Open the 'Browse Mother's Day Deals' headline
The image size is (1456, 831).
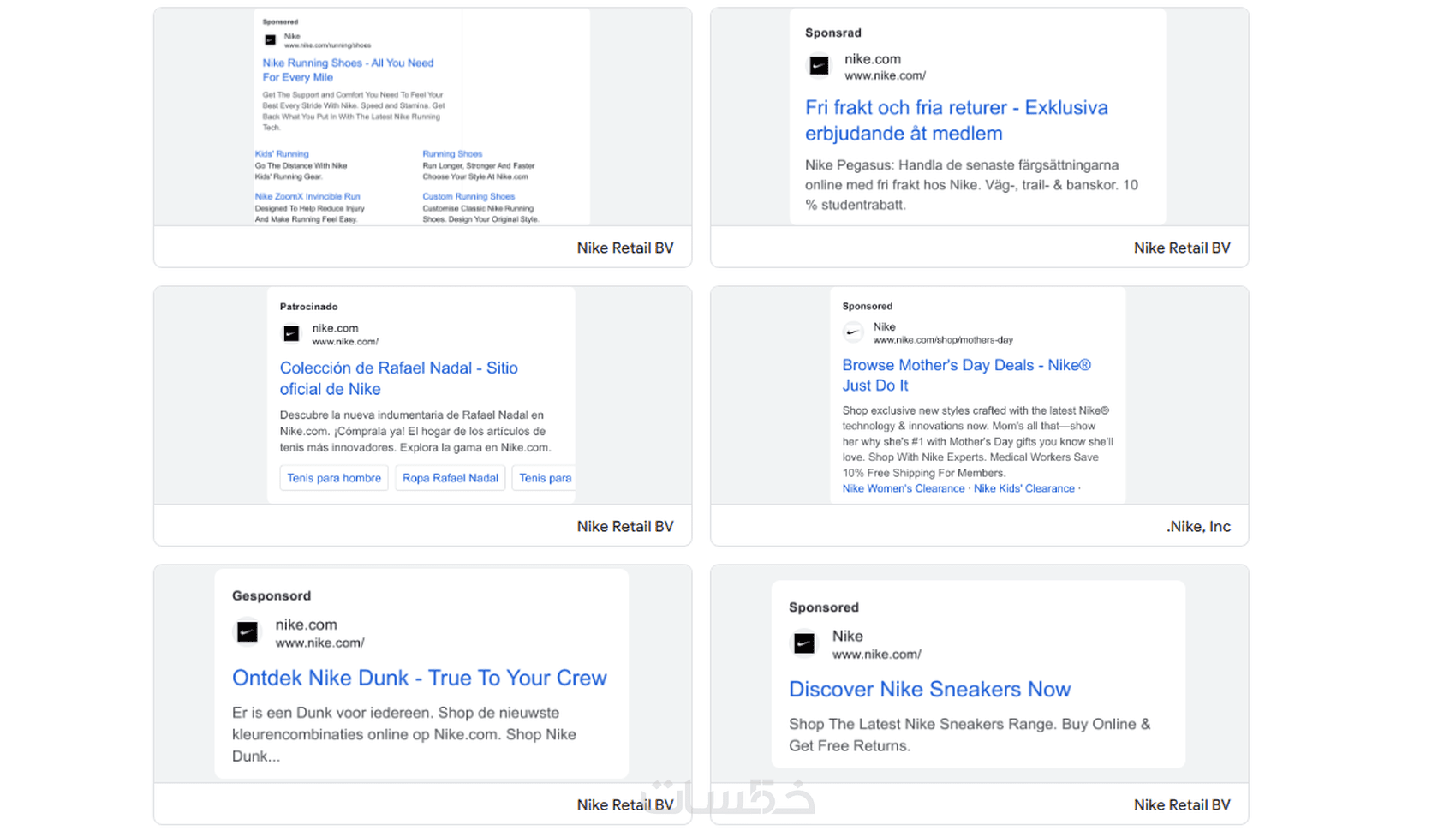coord(967,375)
